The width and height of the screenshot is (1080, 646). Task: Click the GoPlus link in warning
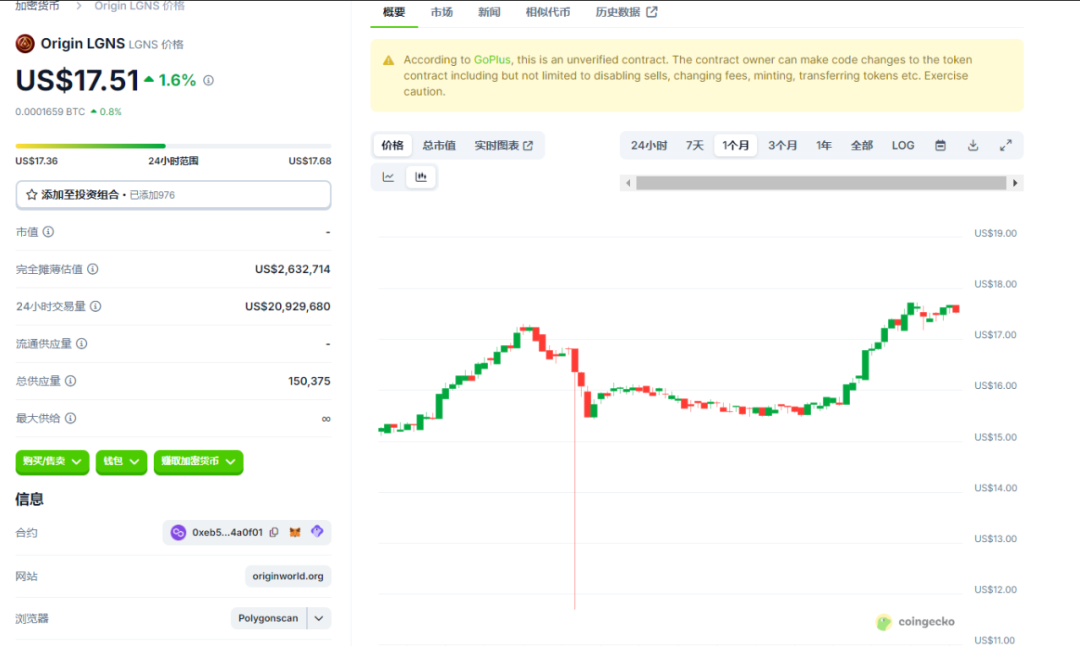pos(493,60)
